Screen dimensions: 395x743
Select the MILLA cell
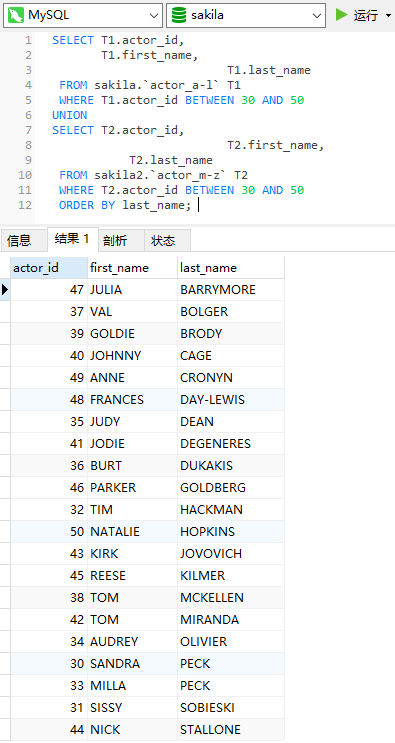(133, 685)
